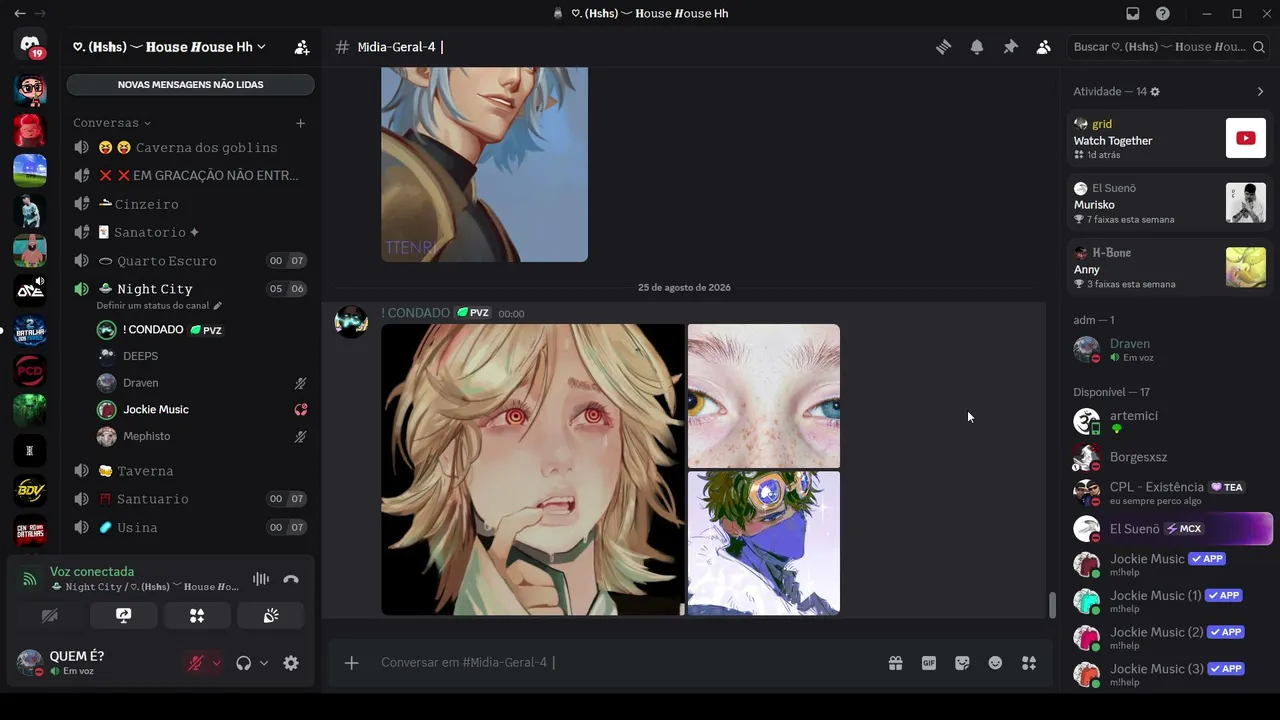Screen dimensions: 1280x720
Task: Show pinned messages for the channel
Action: [x=1010, y=47]
